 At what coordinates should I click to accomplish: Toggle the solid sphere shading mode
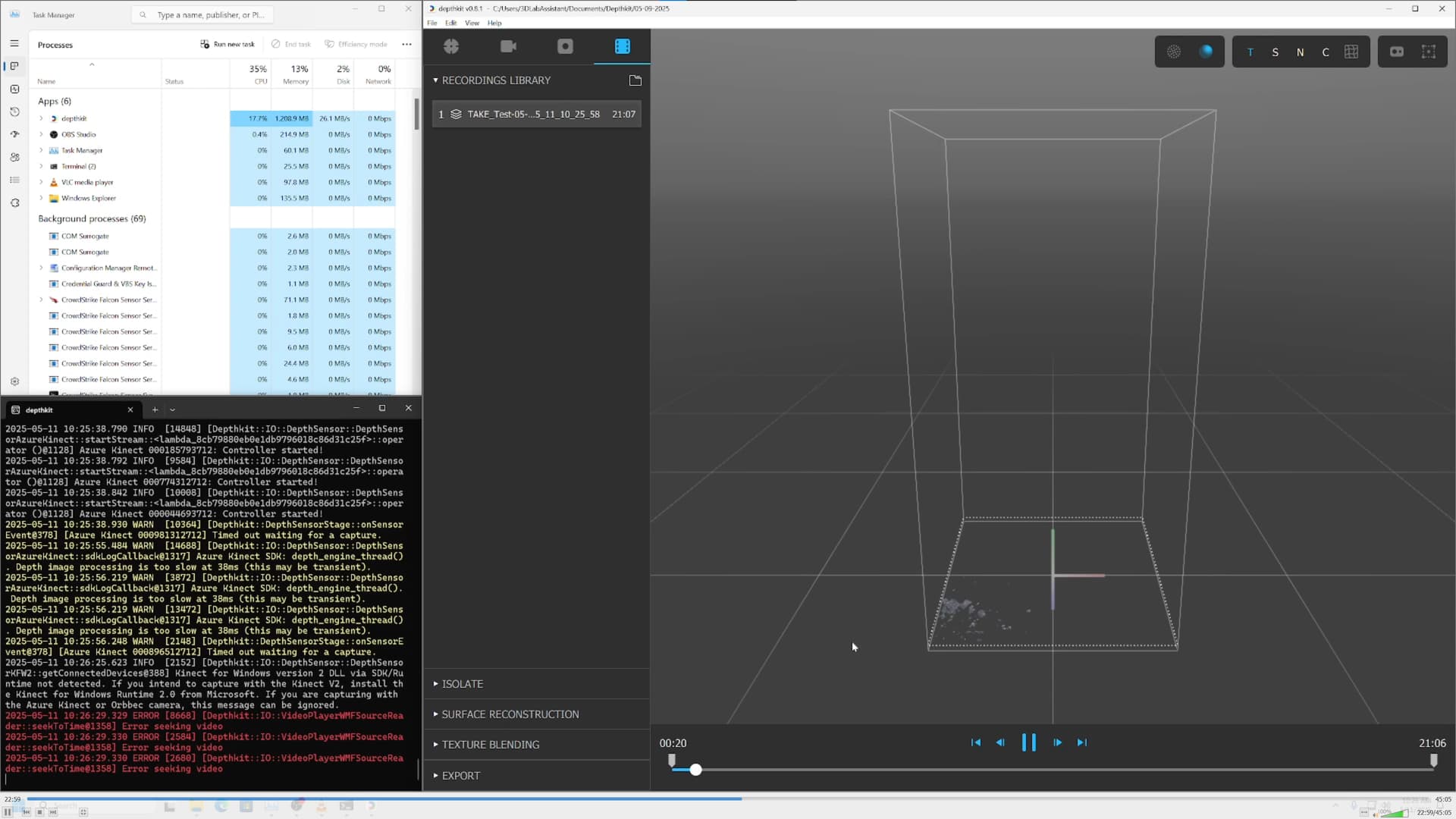click(1207, 52)
